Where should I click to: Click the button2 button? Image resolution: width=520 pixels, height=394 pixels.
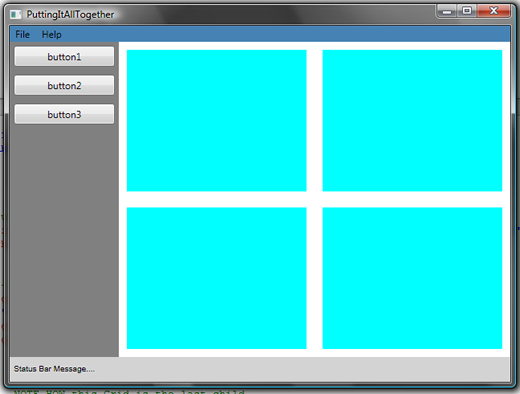(64, 86)
